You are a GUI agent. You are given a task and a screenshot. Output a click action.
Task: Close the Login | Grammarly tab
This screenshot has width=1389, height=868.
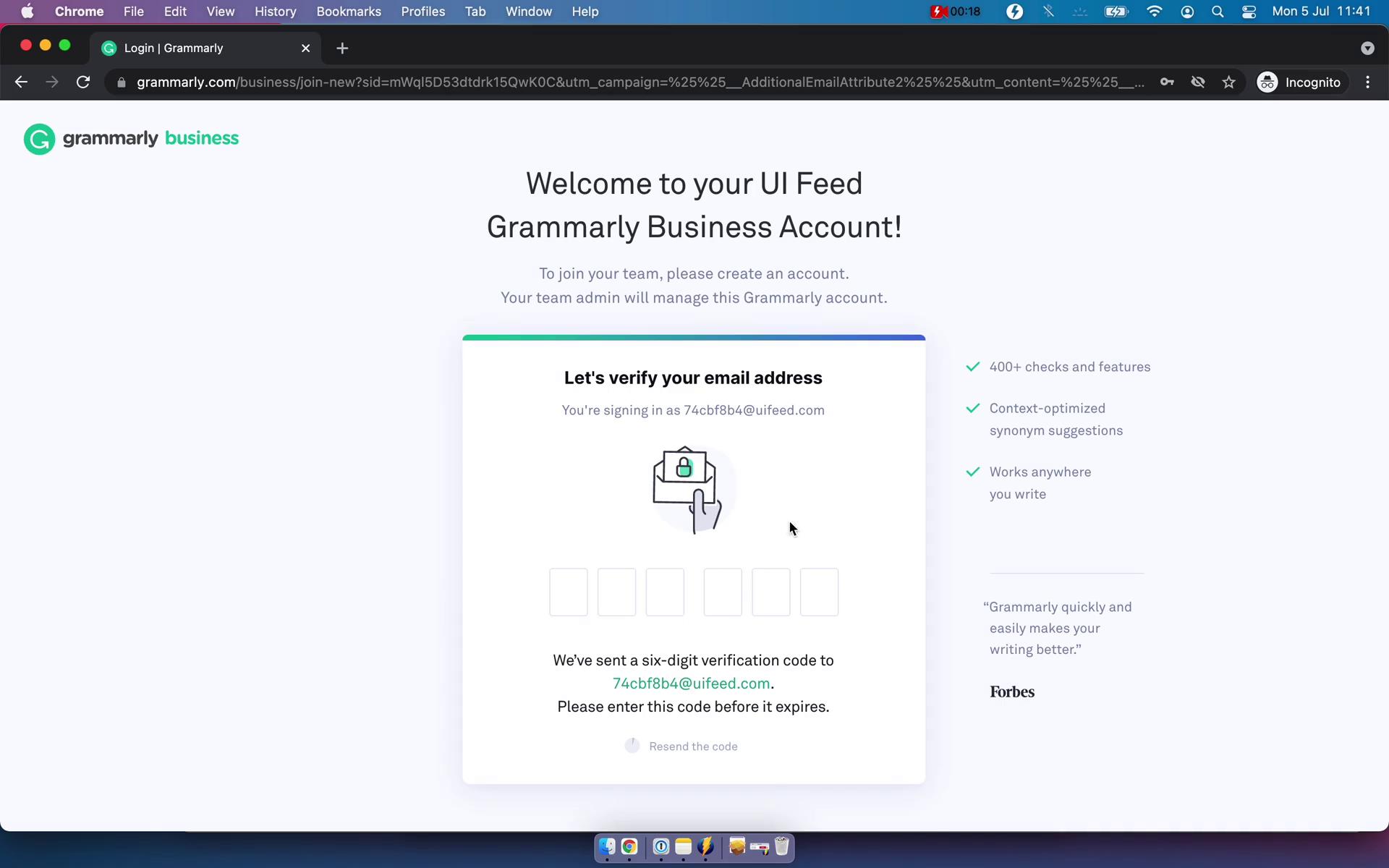click(305, 48)
